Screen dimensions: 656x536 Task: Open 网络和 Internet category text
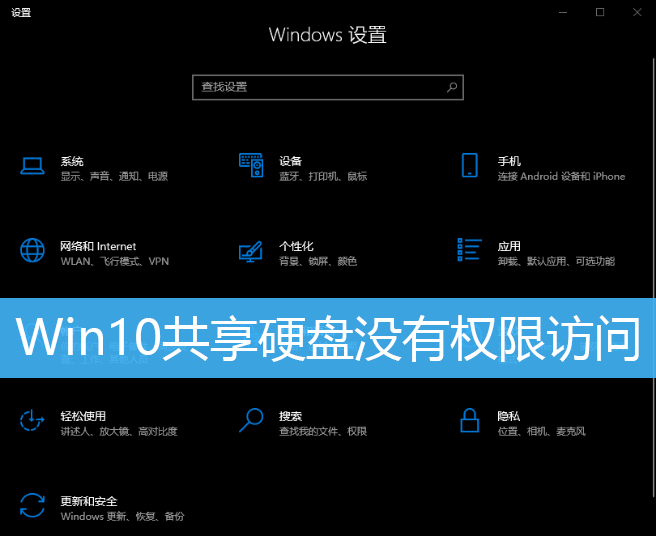98,246
